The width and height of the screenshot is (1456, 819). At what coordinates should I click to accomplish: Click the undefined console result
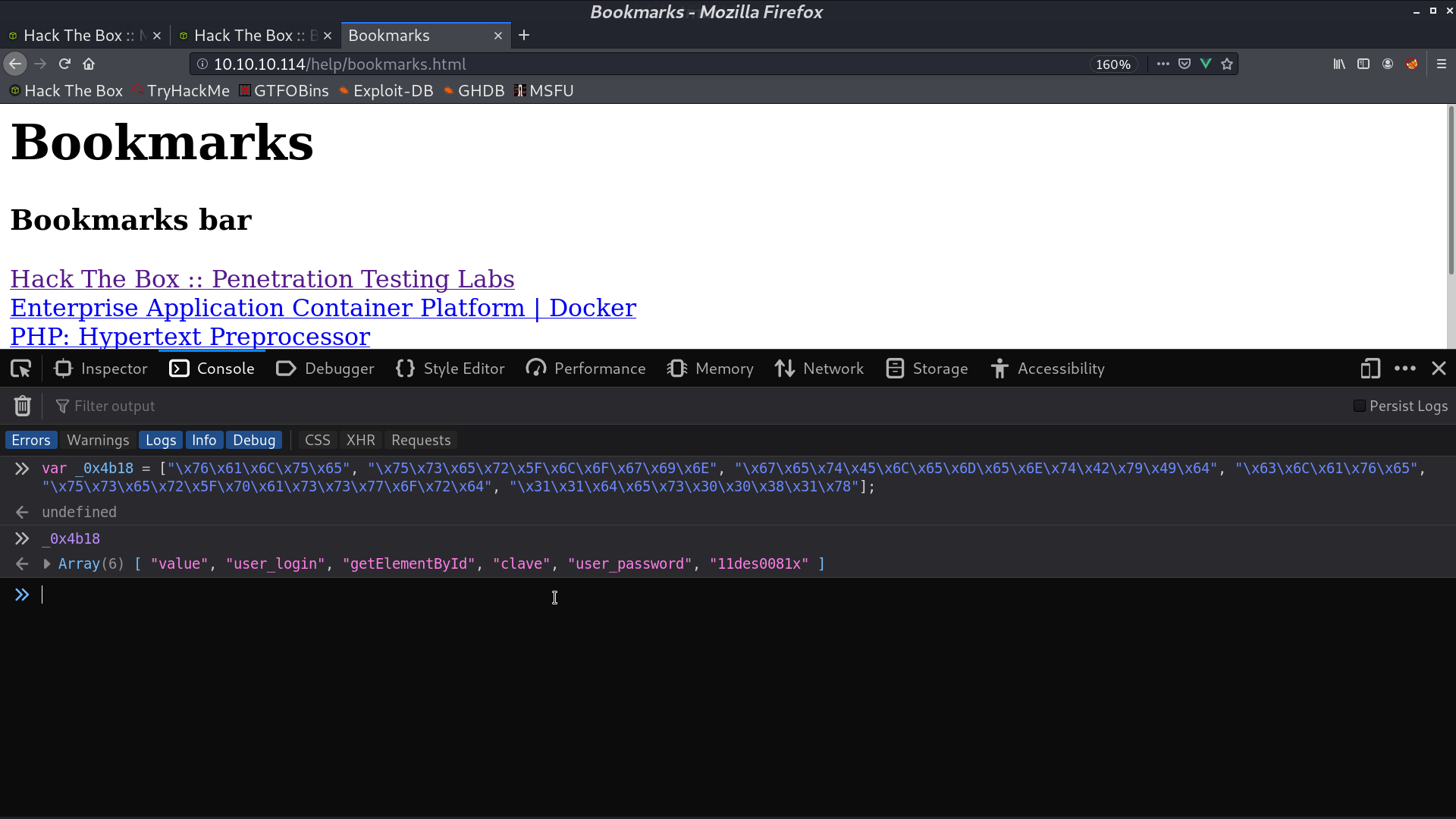click(x=79, y=513)
